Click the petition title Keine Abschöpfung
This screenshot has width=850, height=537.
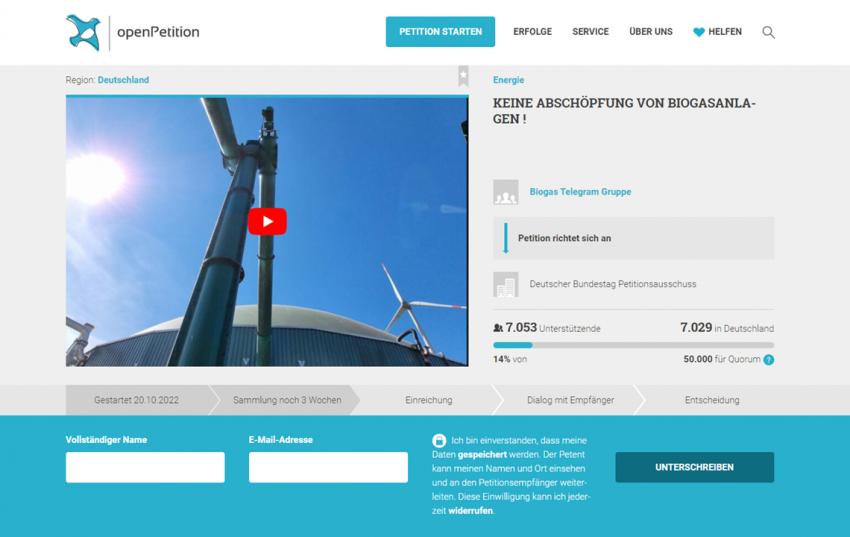click(624, 111)
